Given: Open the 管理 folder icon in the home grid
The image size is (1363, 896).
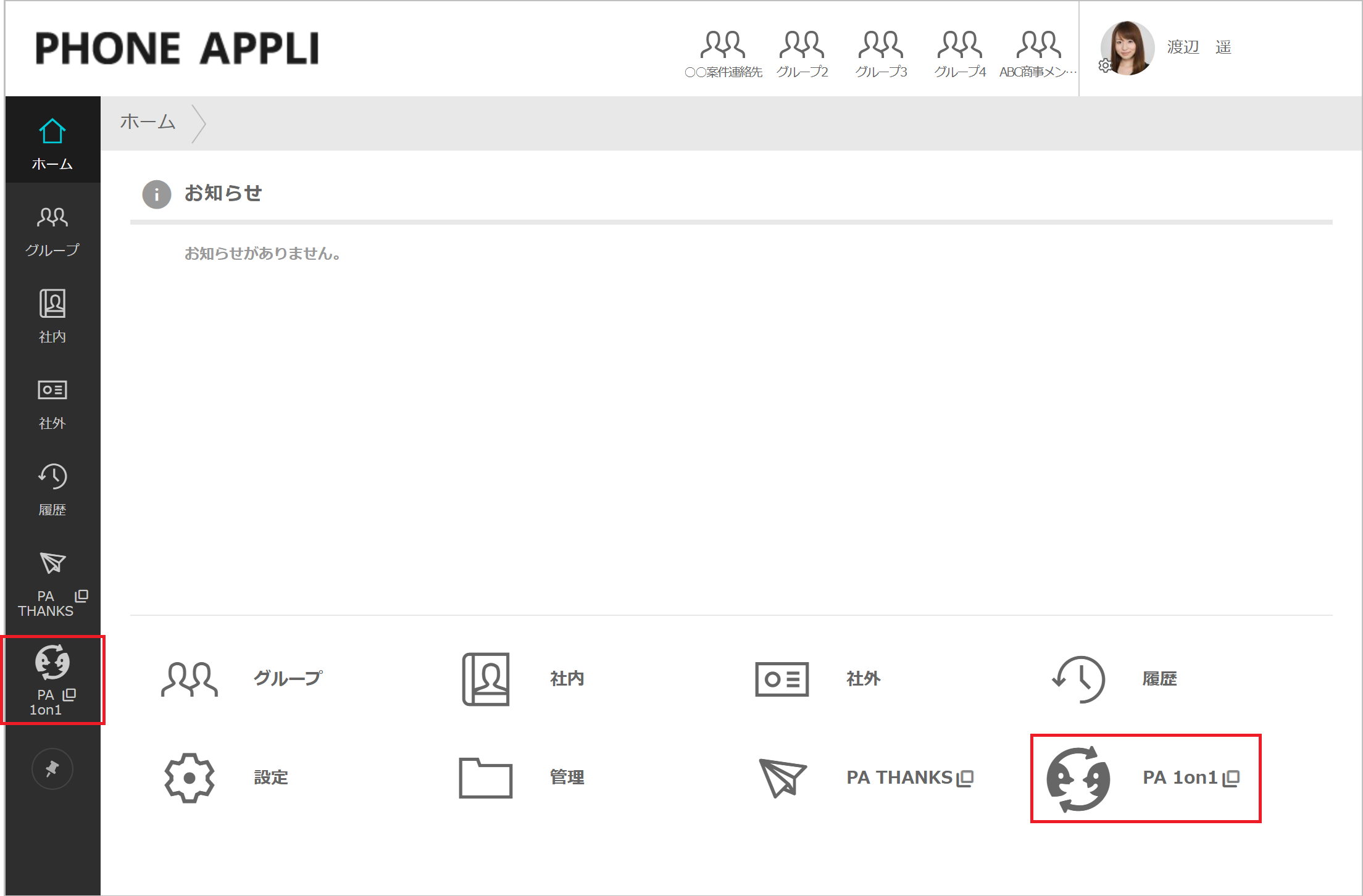Looking at the screenshot, I should click(x=486, y=778).
